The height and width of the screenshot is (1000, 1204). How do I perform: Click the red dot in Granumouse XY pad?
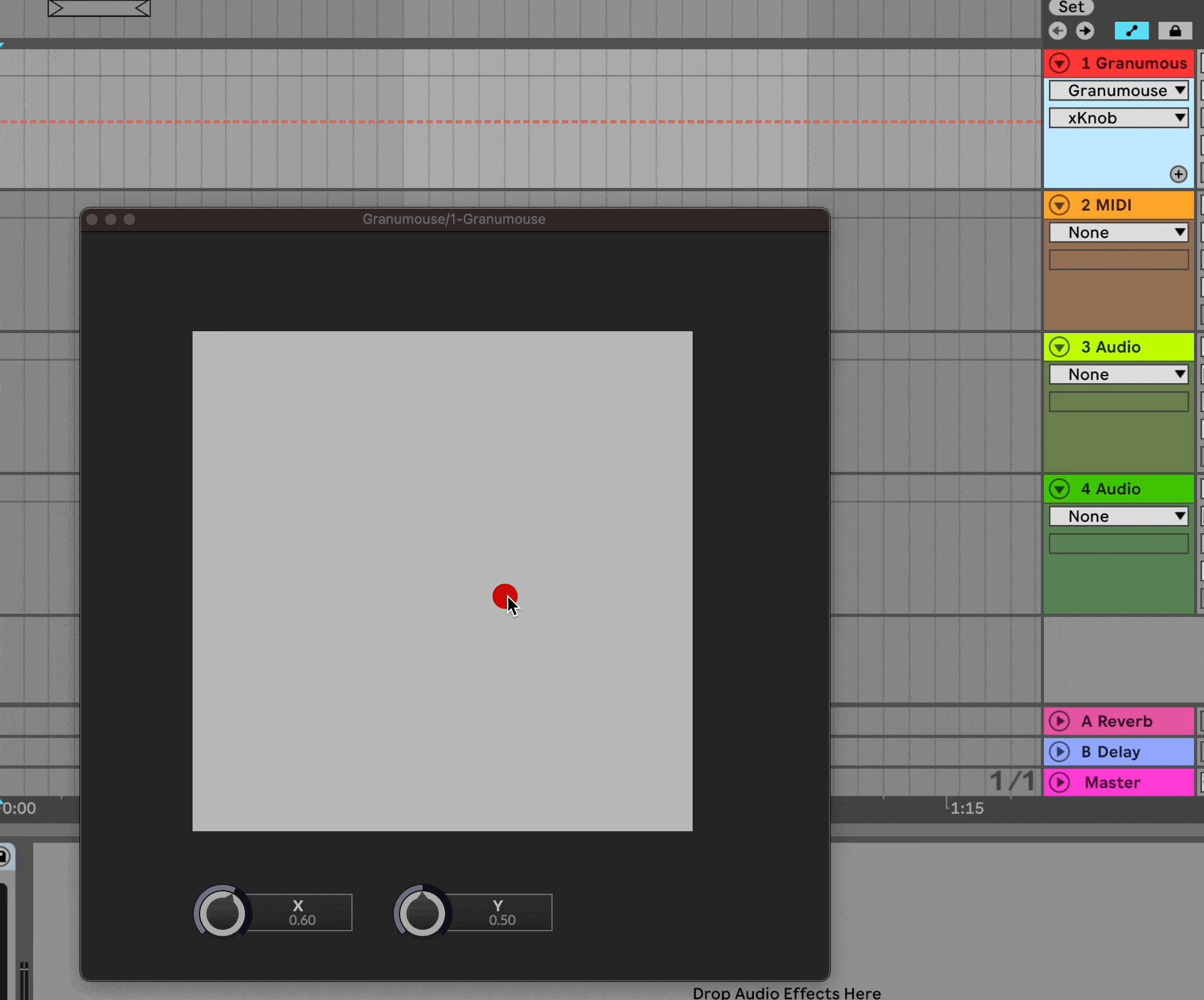pos(504,596)
